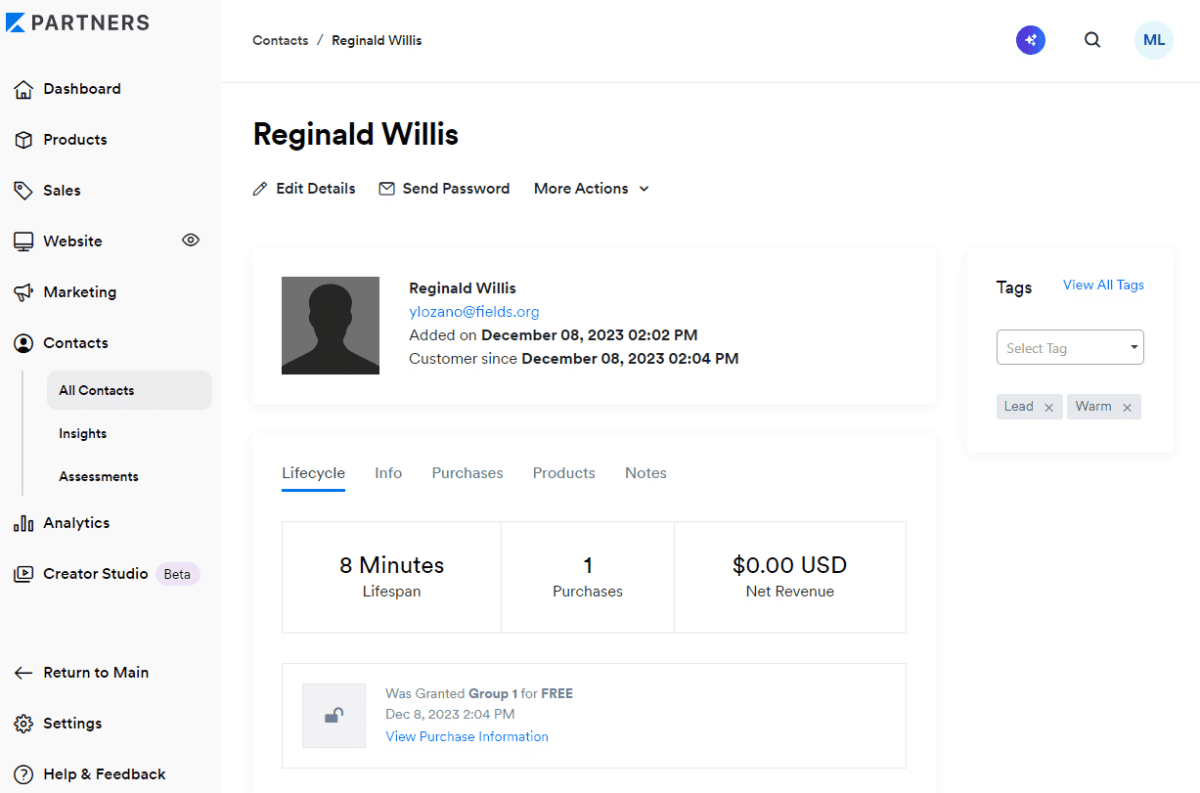Expand the More Actions dropdown

pyautogui.click(x=591, y=188)
